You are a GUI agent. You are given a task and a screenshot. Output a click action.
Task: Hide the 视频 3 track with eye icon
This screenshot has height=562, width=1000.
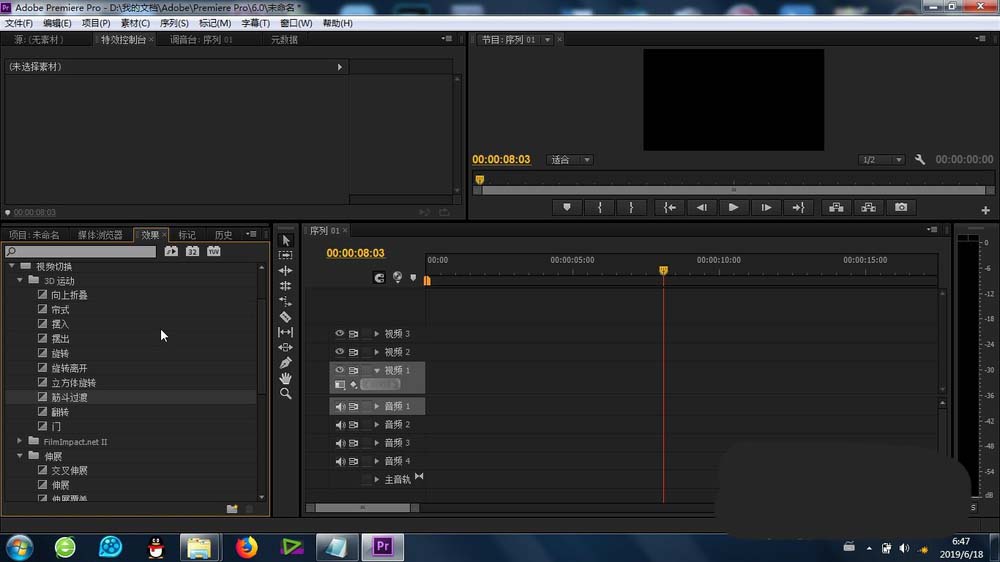click(x=340, y=334)
